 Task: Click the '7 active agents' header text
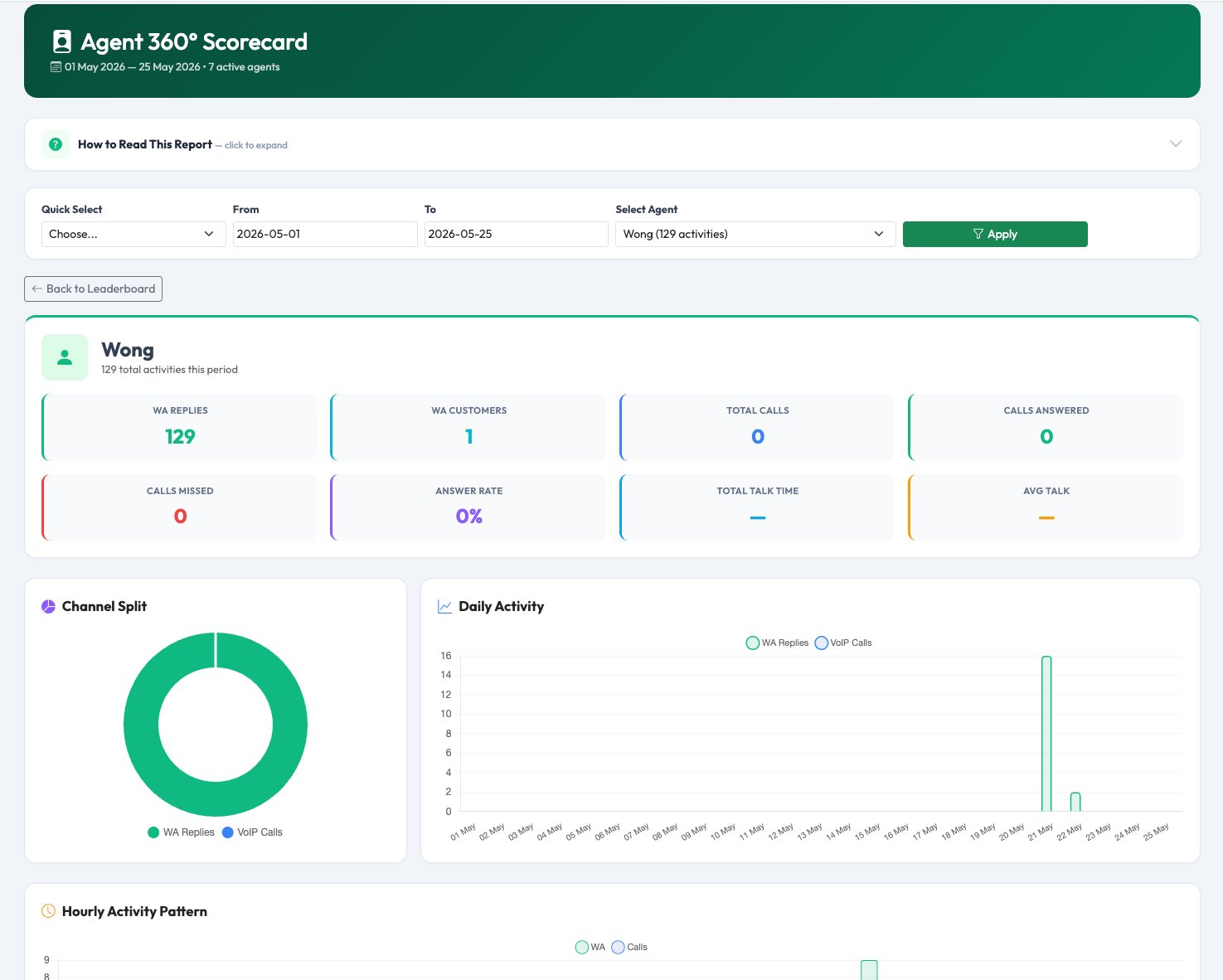click(244, 67)
